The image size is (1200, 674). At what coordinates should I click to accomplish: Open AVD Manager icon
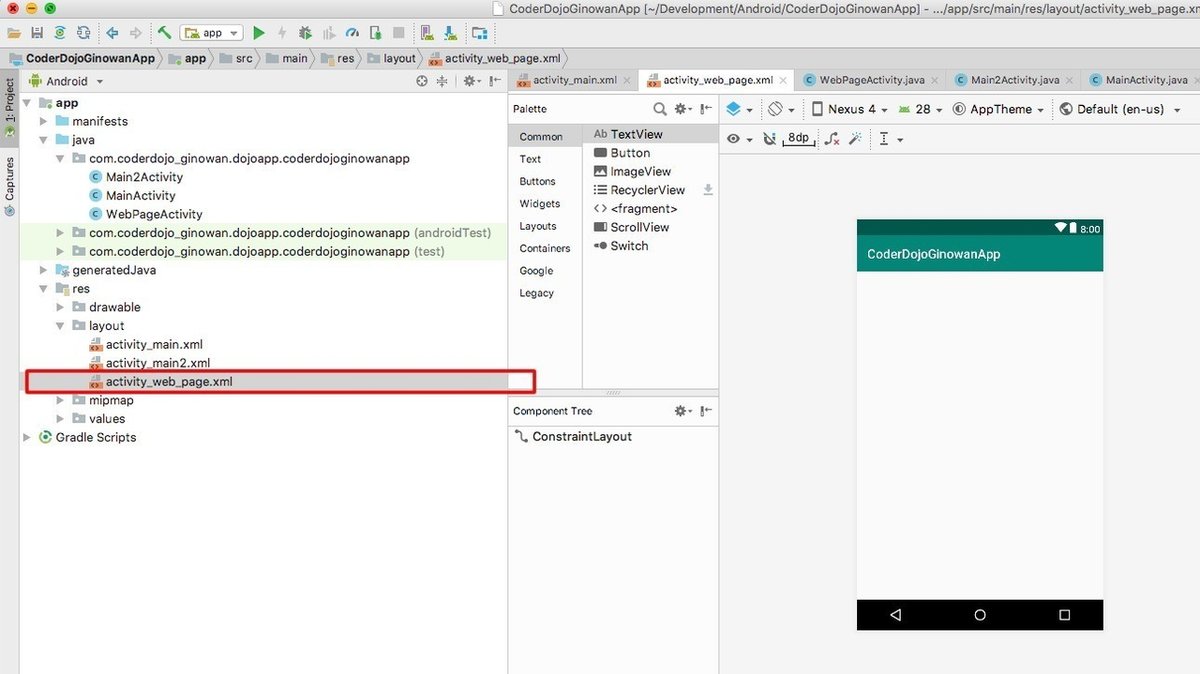428,33
